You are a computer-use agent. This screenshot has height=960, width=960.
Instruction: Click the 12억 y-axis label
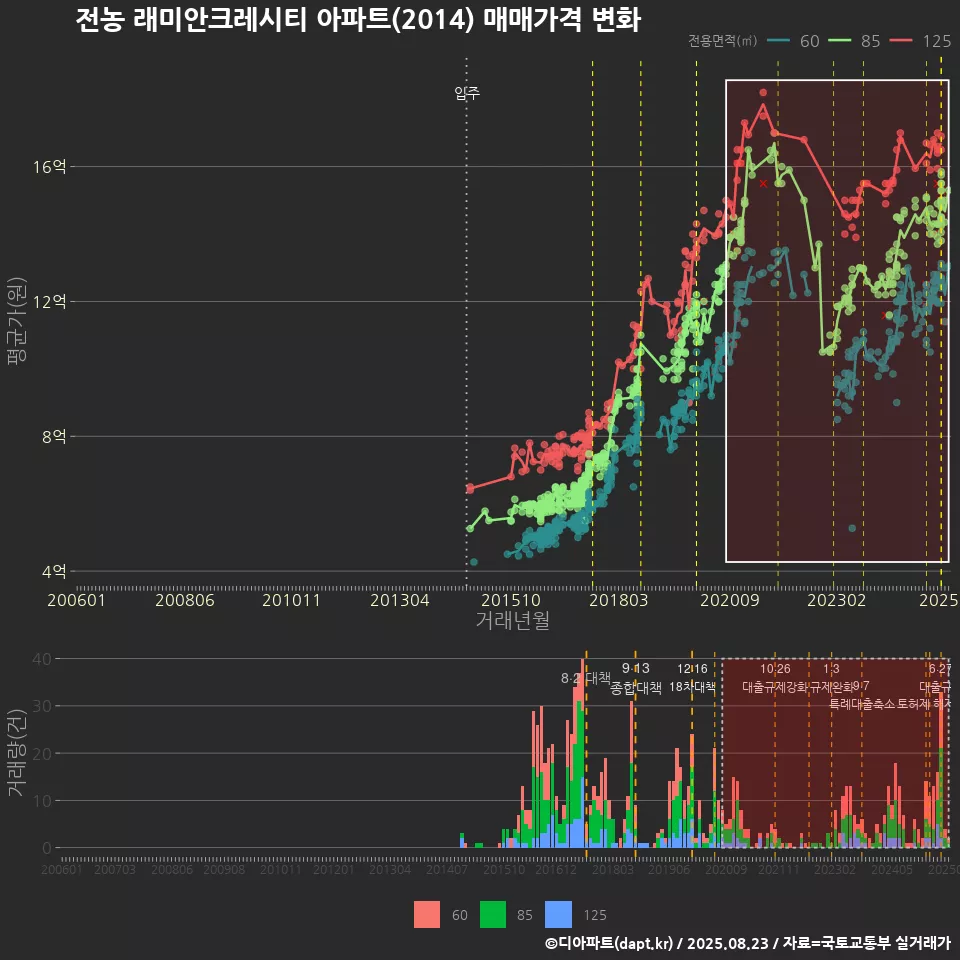[x=50, y=301]
